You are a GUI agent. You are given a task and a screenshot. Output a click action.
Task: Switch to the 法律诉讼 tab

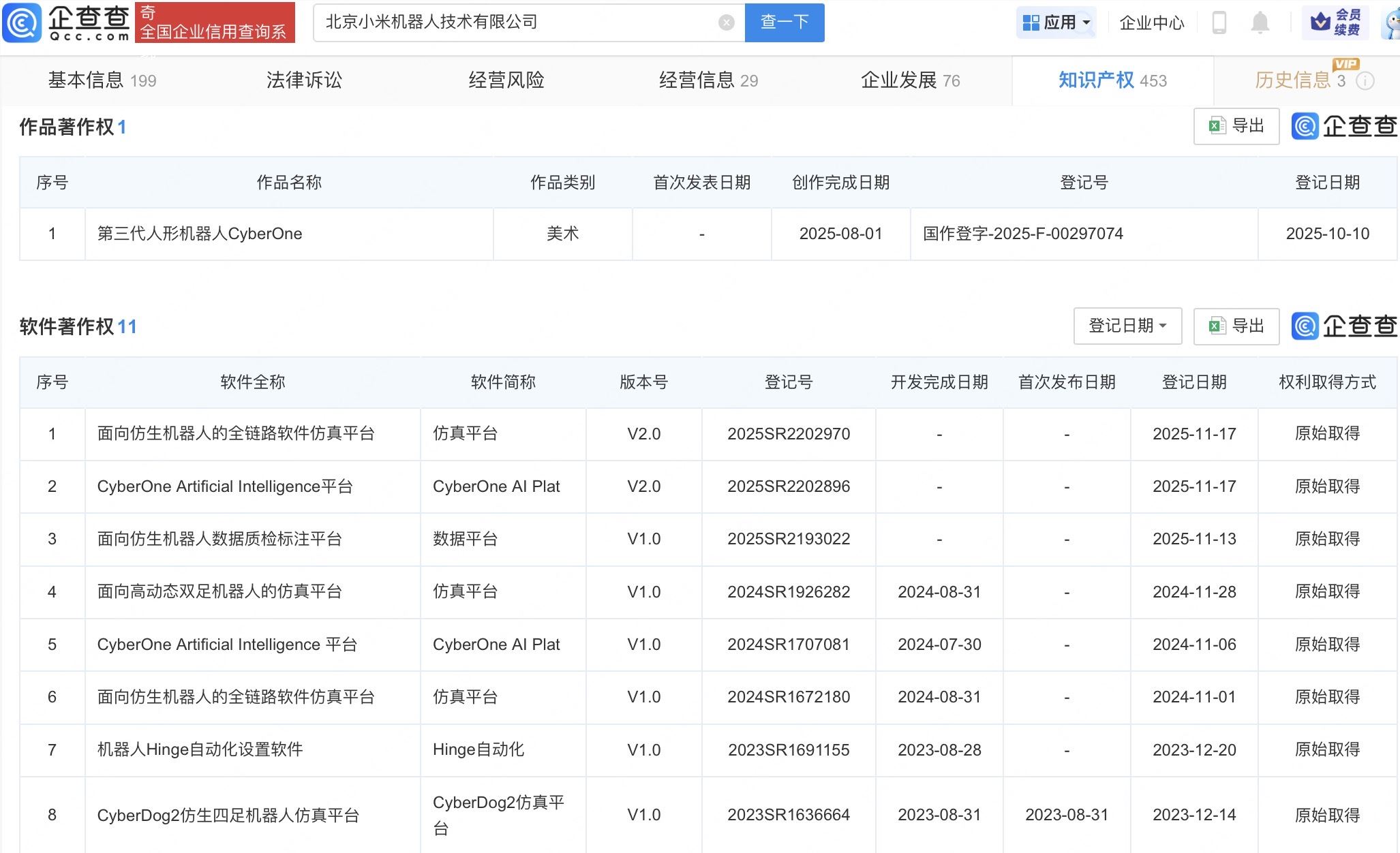pos(304,80)
